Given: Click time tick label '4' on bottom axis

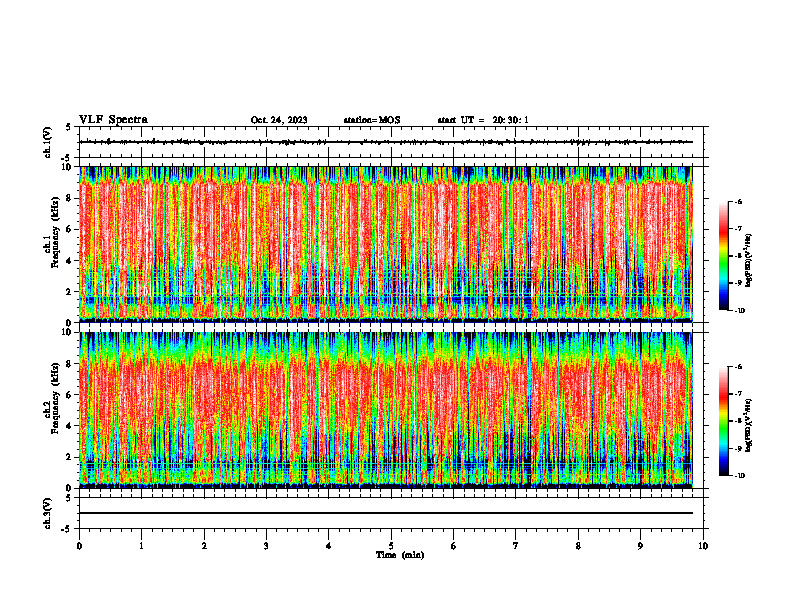Looking at the screenshot, I should tap(328, 546).
